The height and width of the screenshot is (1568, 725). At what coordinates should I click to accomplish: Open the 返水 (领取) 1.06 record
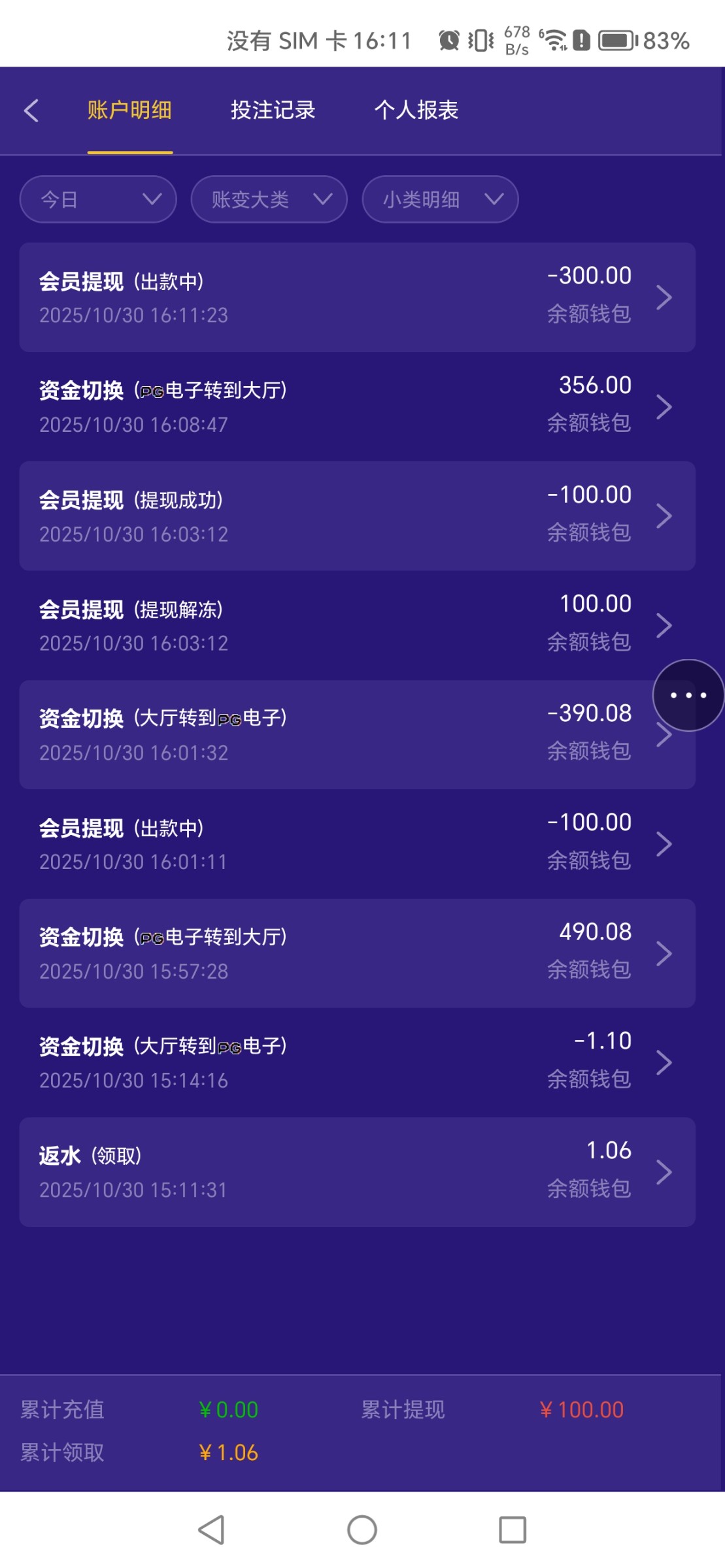coord(357,1172)
